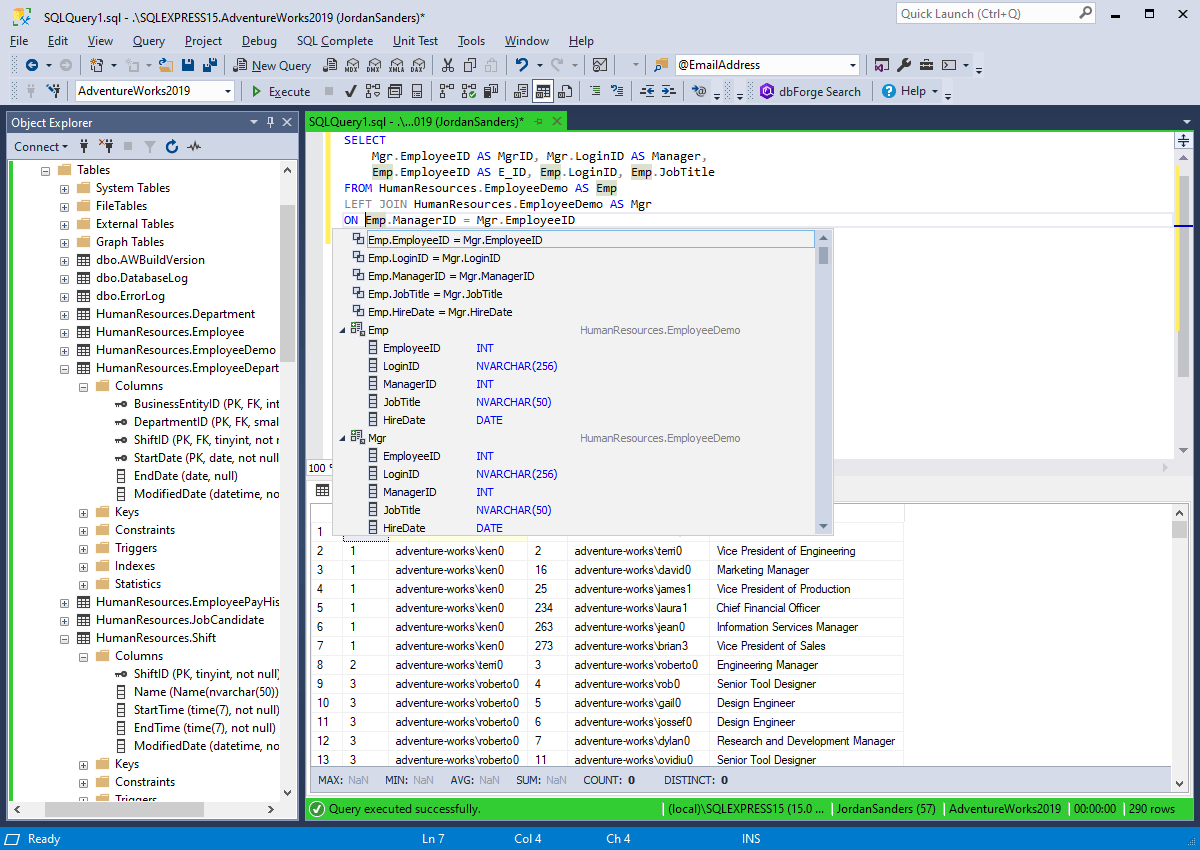Collapse the Tables node in Object Explorer
1200x850 pixels.
(x=45, y=169)
